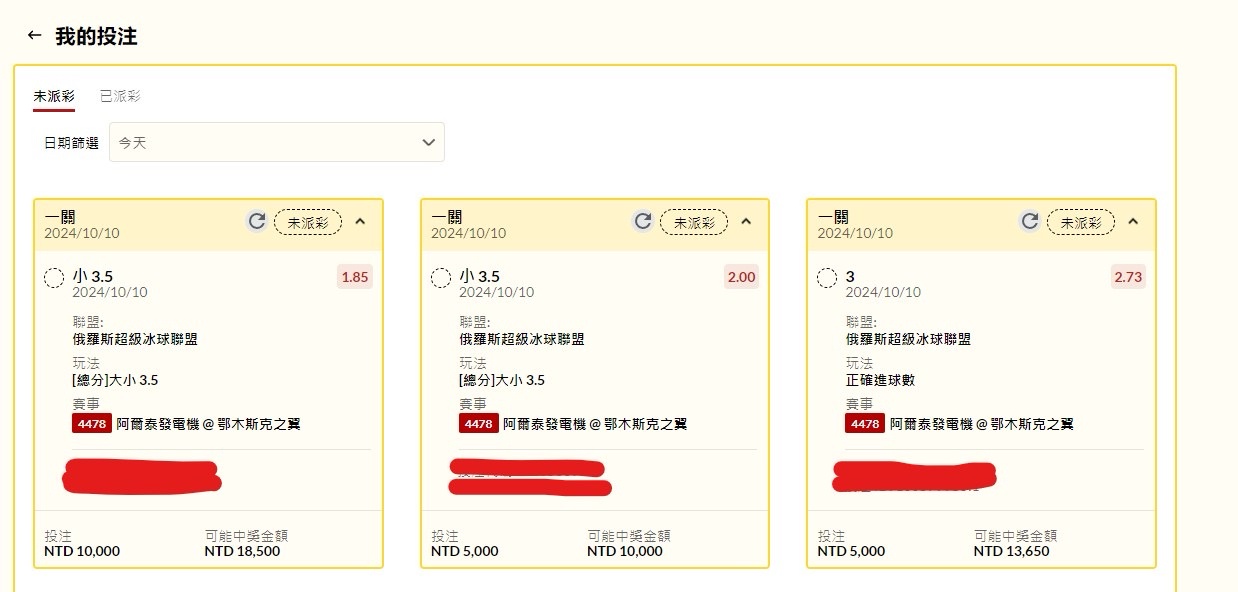Screen dimensions: 1238x592
Task: Go back using the arrow beside 我的投注
Action: [x=34, y=36]
